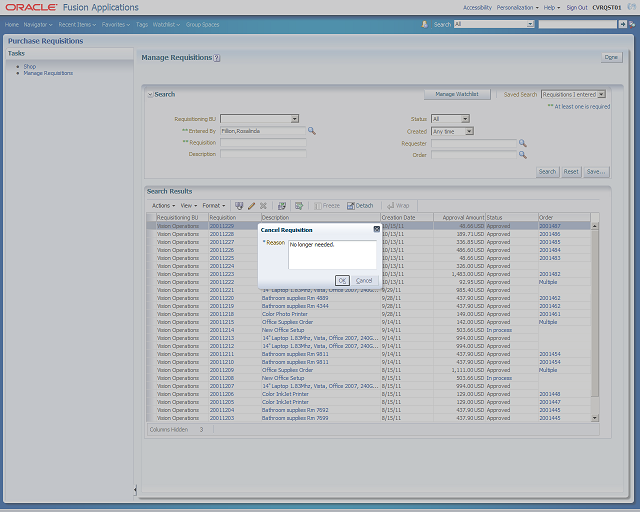Click the Reset button
Screen dimensions: 640x512
click(571, 172)
